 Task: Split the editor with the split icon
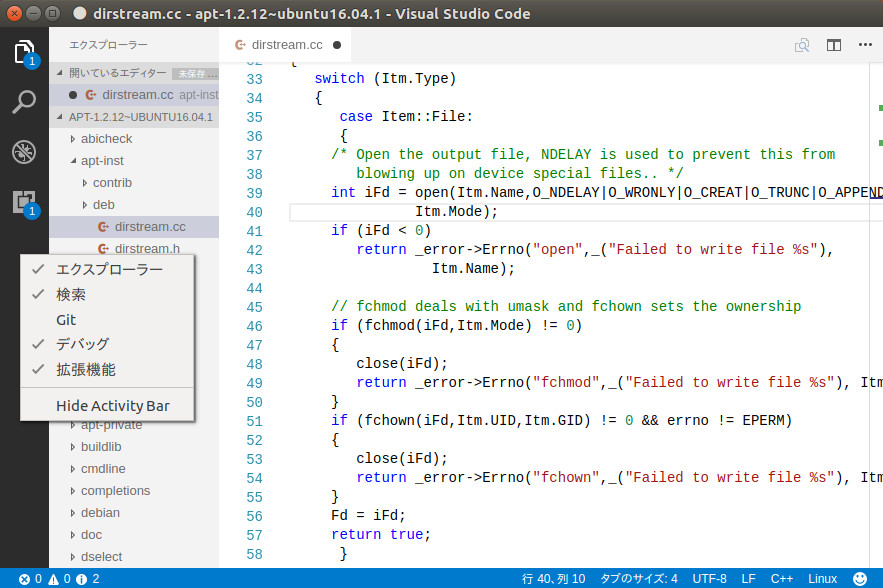[834, 45]
